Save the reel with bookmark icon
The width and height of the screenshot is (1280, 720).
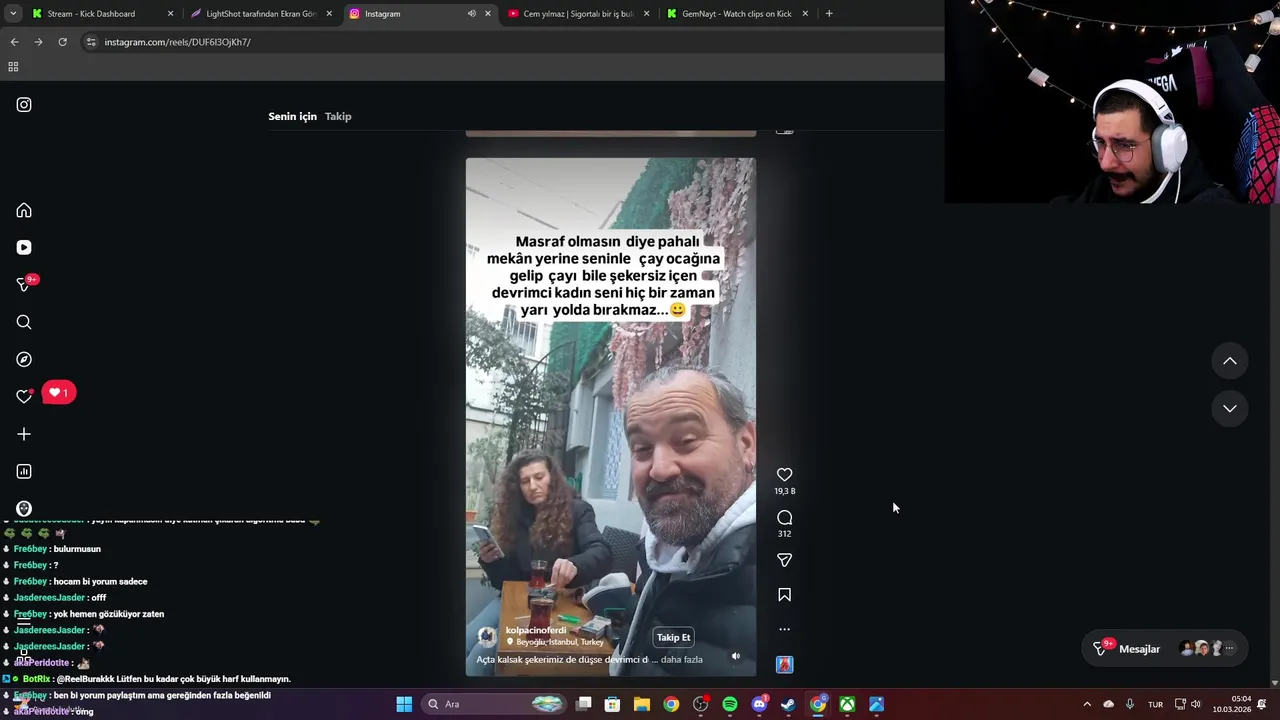pyautogui.click(x=785, y=595)
